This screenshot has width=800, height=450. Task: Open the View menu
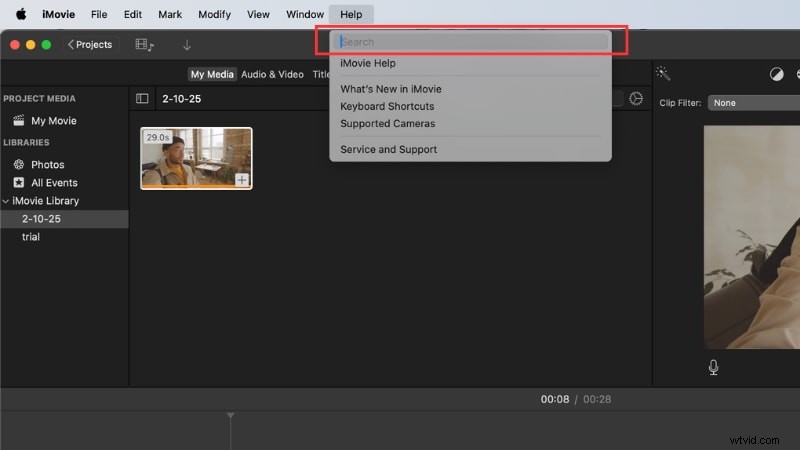click(258, 14)
